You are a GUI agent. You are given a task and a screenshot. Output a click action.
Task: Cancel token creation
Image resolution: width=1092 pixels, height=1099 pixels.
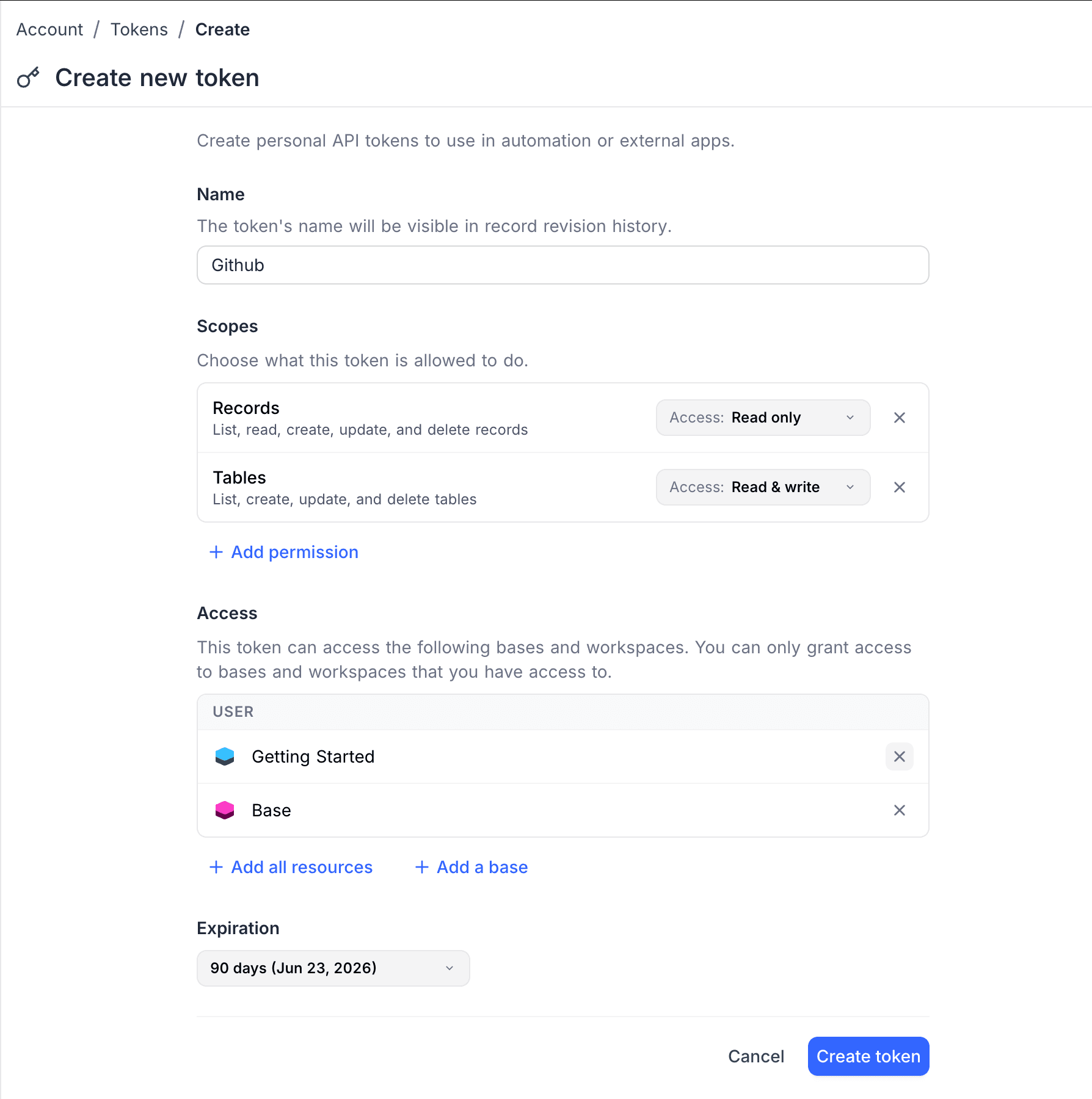(x=755, y=1056)
